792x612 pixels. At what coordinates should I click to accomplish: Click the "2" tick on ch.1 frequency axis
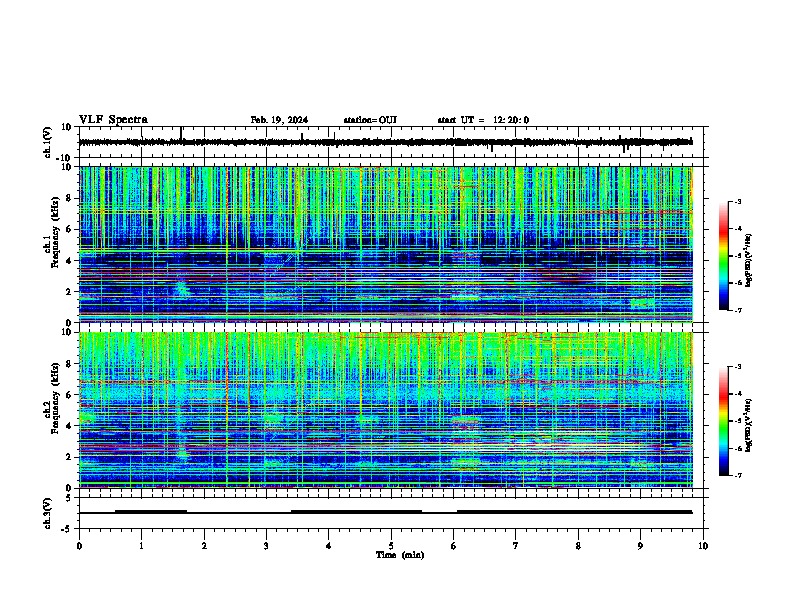[x=70, y=291]
